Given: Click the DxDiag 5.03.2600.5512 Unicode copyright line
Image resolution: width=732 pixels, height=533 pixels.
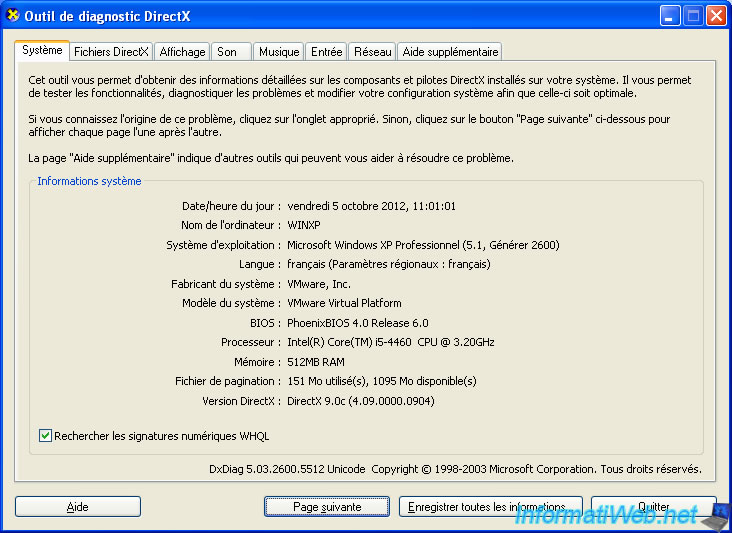Looking at the screenshot, I should coord(455,469).
